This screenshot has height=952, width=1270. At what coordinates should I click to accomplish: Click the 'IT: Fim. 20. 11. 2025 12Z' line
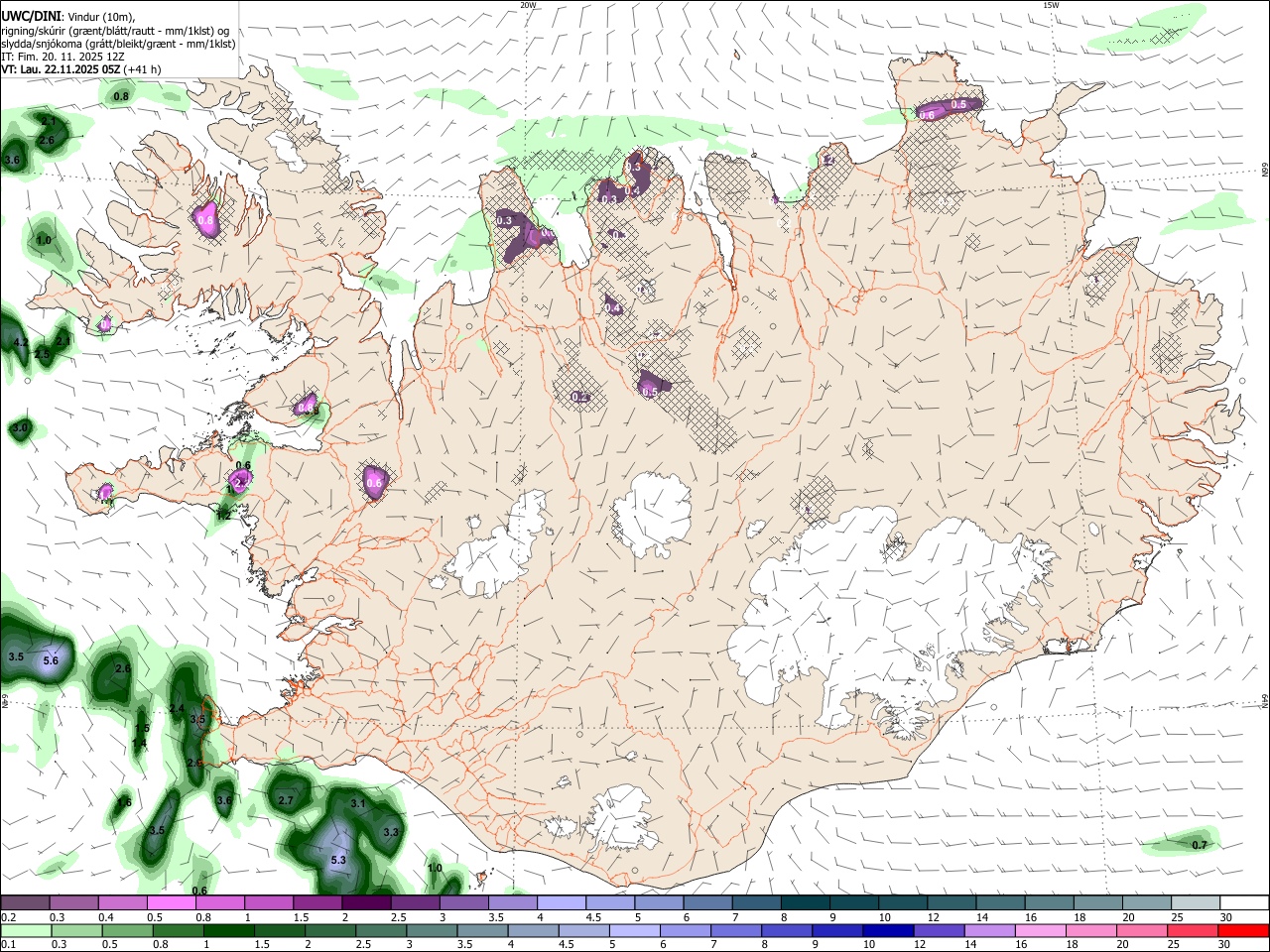pyautogui.click(x=63, y=57)
